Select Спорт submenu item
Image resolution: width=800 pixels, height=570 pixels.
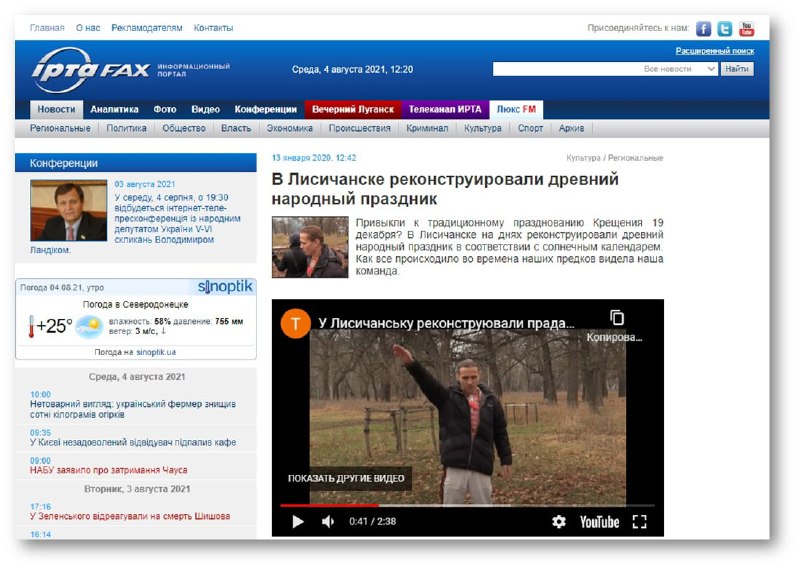(530, 129)
